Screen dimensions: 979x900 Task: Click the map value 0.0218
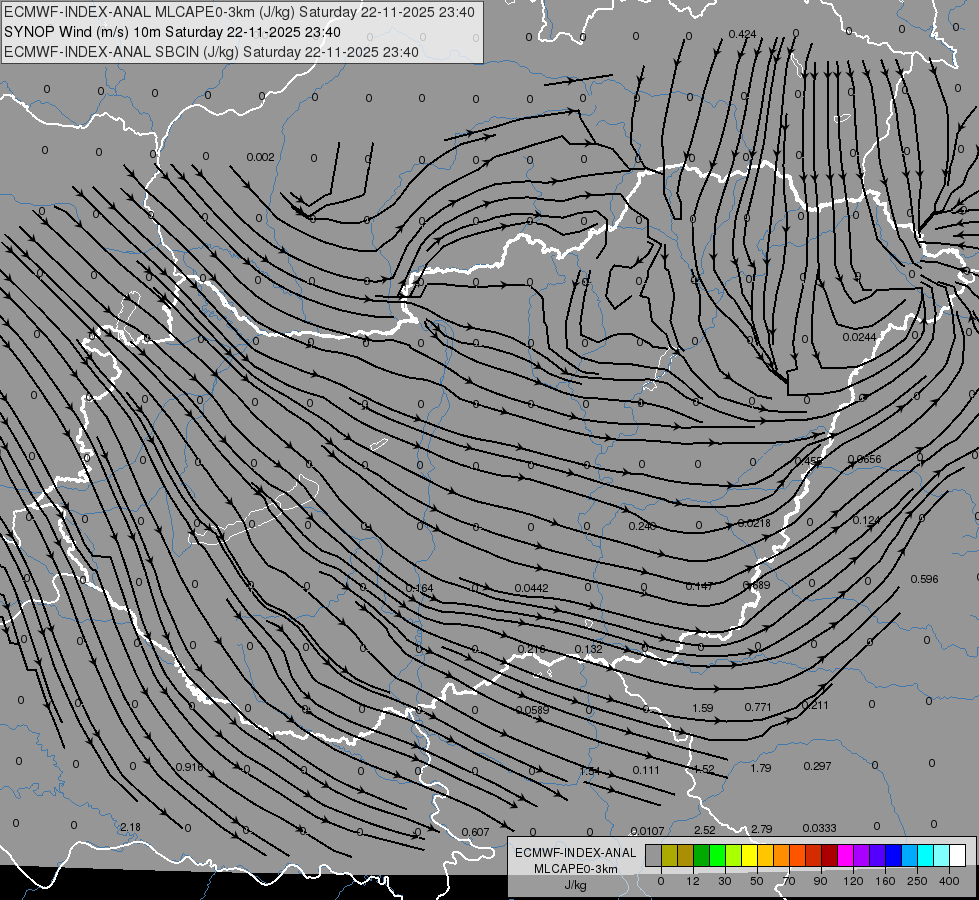754,523
